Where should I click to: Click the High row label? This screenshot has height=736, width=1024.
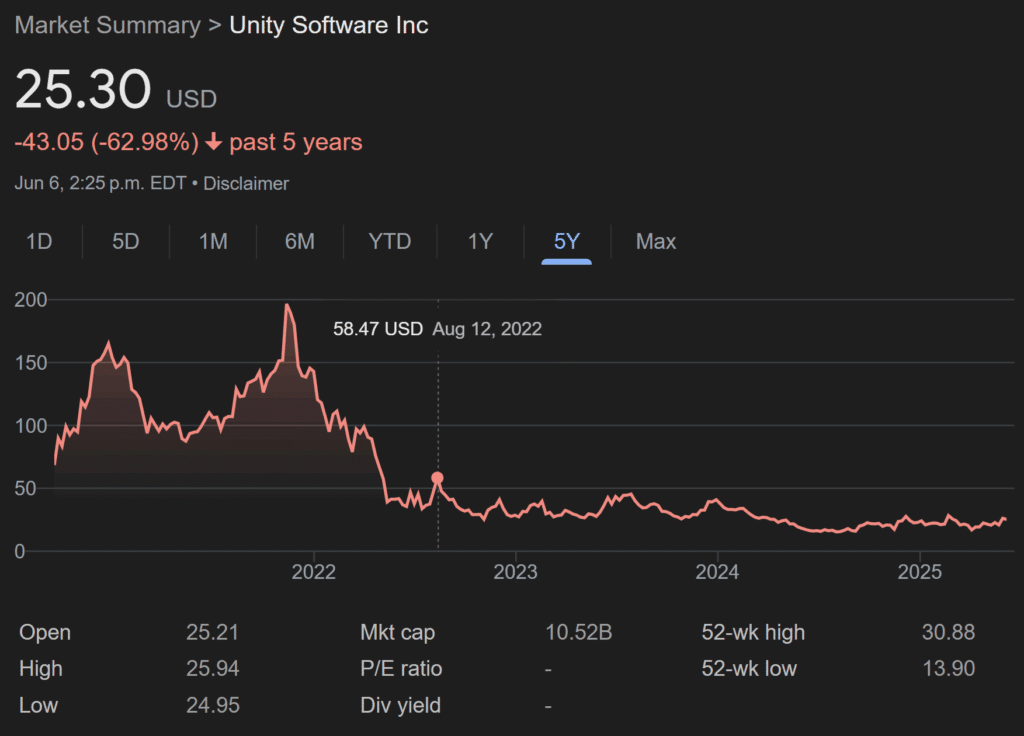40,669
